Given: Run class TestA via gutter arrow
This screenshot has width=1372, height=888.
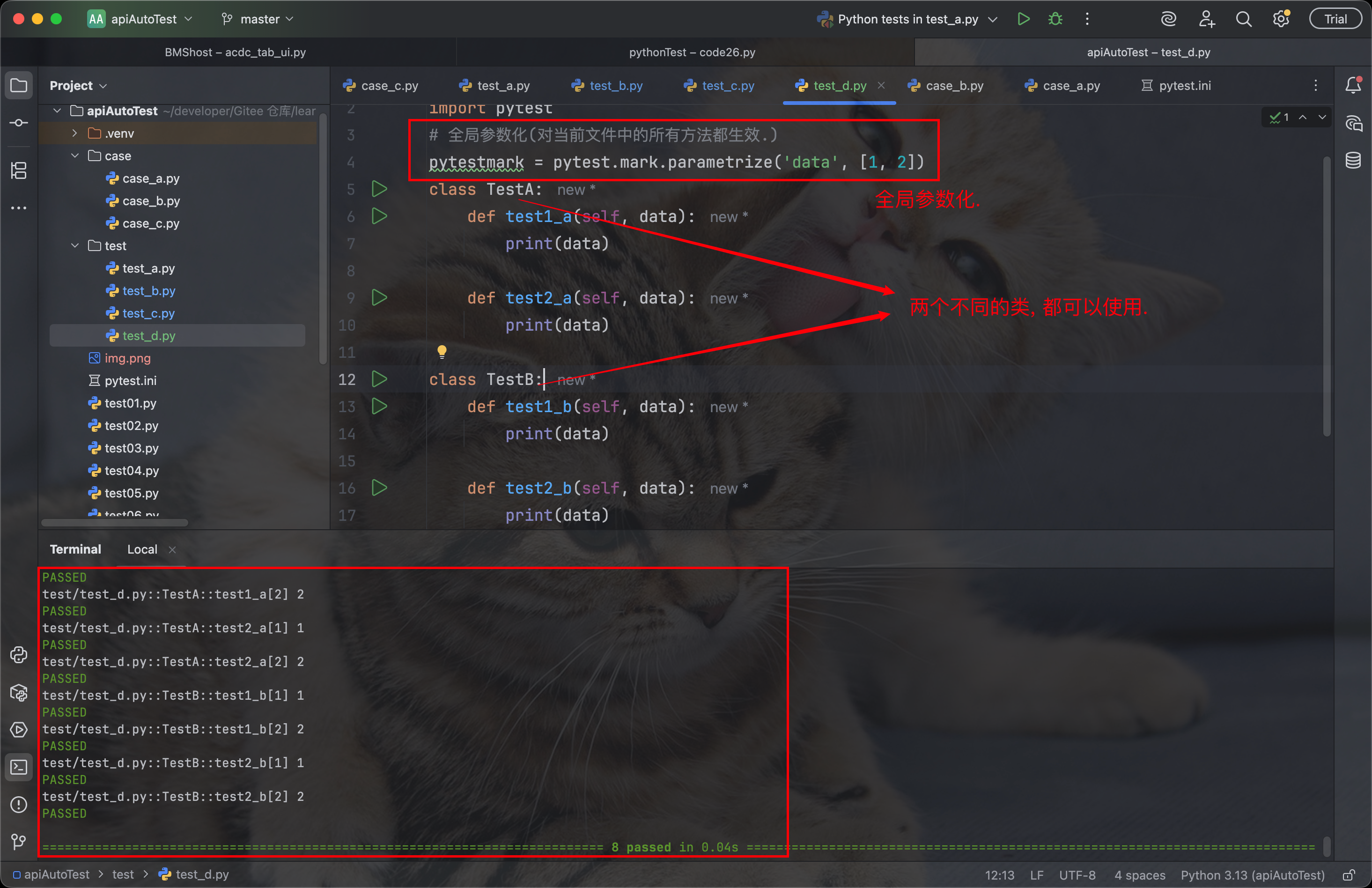Looking at the screenshot, I should click(379, 189).
